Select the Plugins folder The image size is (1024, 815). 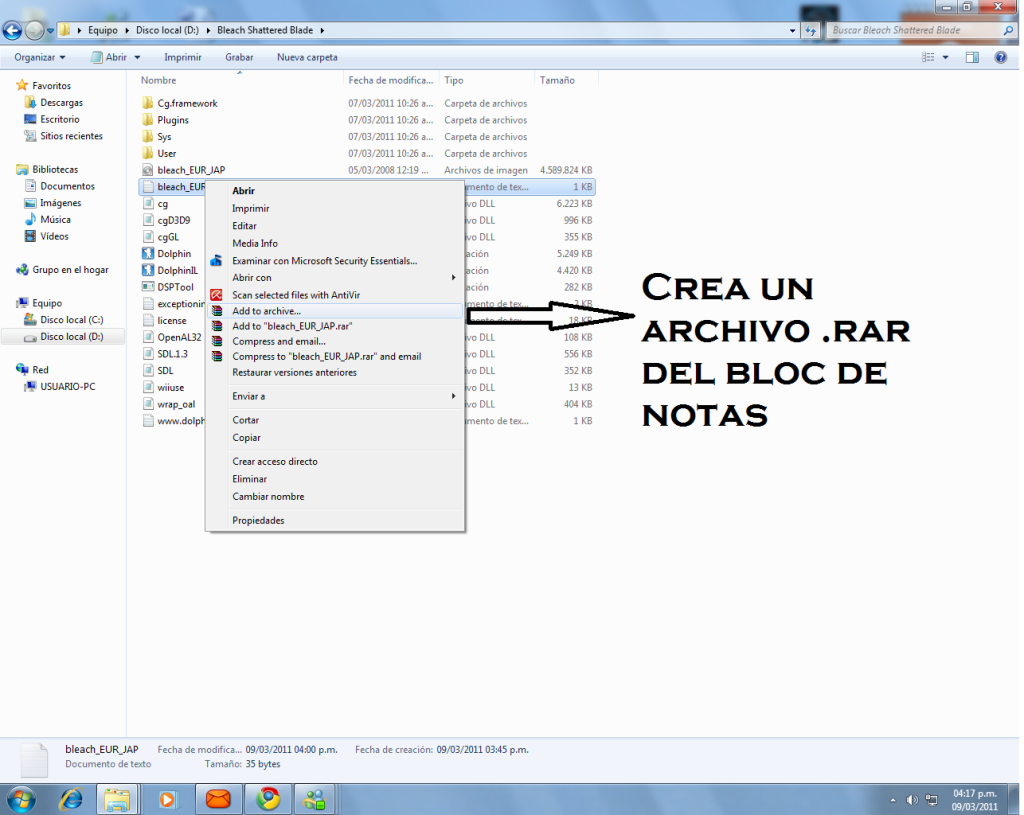point(172,120)
